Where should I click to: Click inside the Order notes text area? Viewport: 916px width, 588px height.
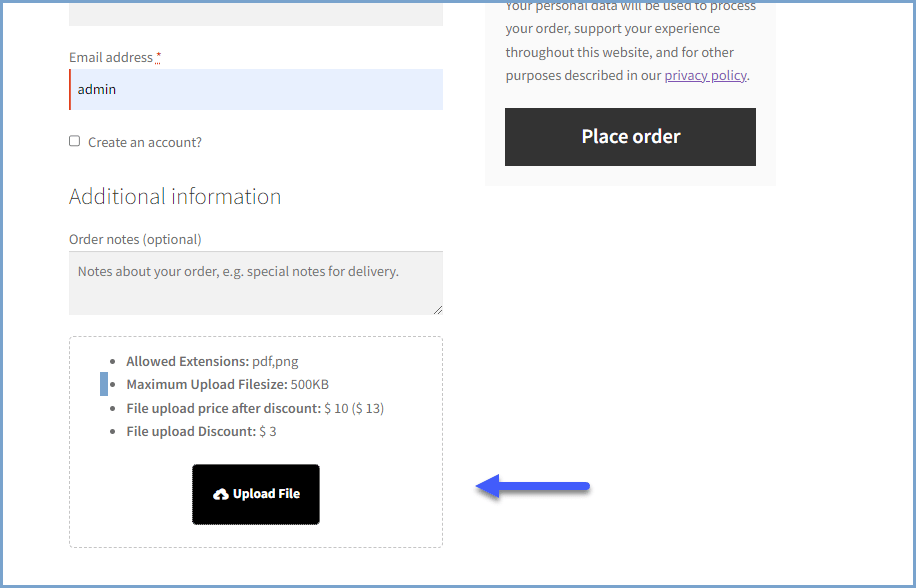255,280
